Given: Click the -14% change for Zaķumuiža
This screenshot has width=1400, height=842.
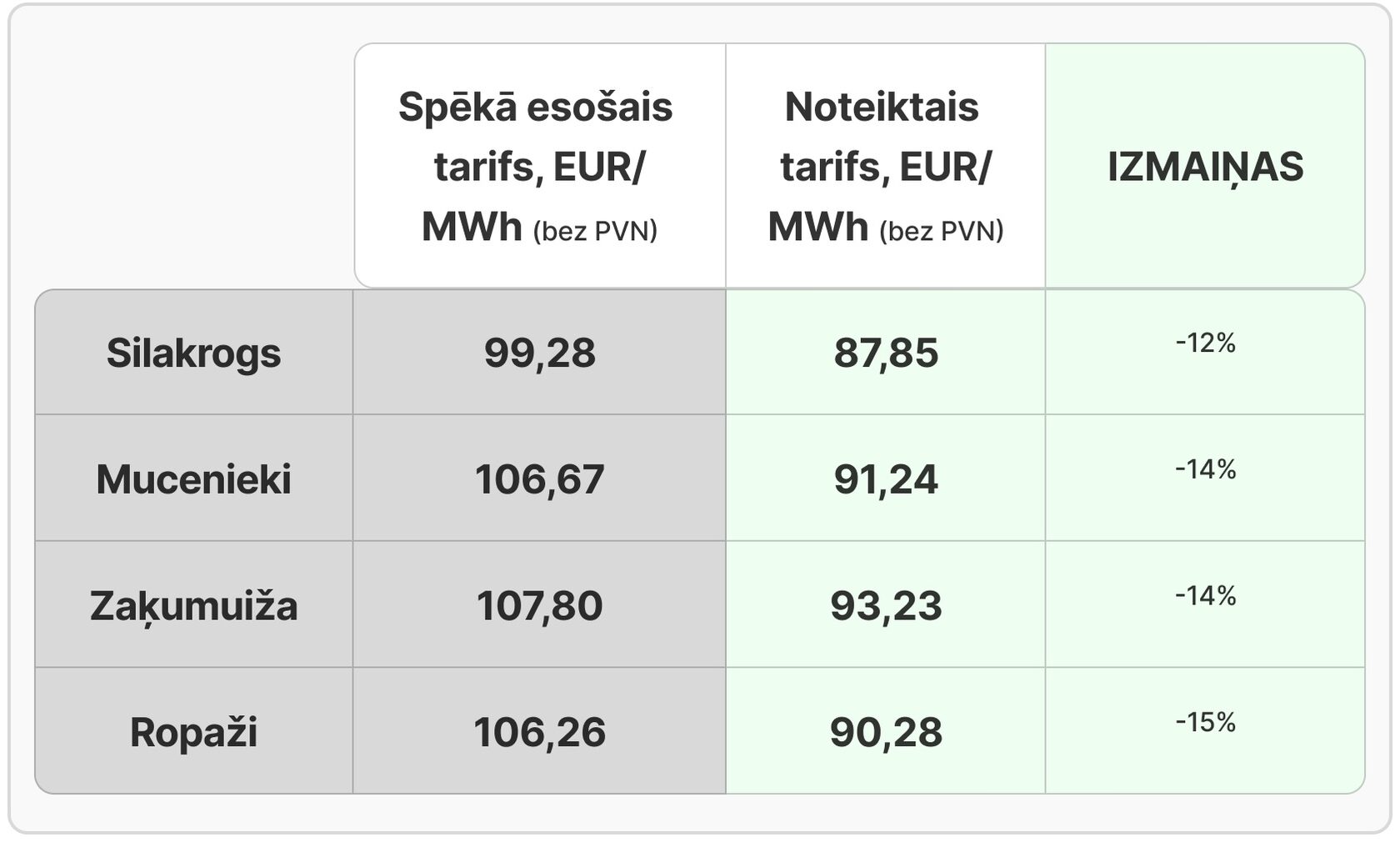Looking at the screenshot, I should pos(1205,595).
